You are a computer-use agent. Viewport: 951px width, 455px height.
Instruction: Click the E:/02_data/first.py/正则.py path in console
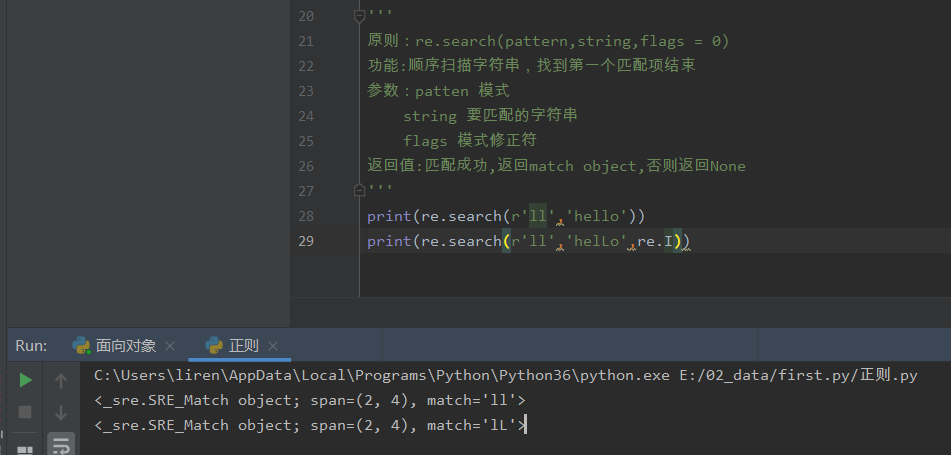[799, 376]
